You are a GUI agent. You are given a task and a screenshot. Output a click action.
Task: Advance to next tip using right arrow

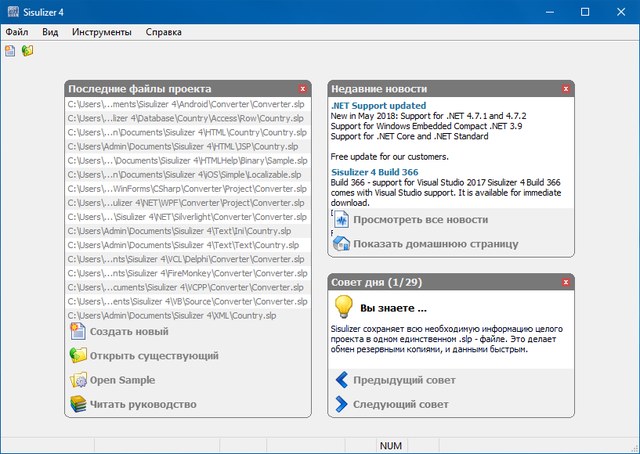341,404
